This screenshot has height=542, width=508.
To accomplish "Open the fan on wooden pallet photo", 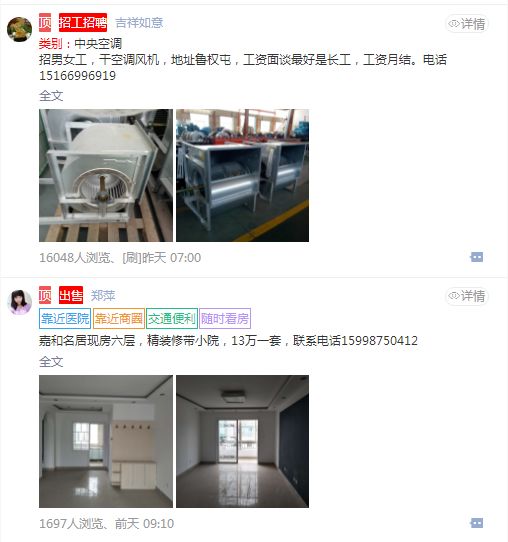I will tap(106, 175).
